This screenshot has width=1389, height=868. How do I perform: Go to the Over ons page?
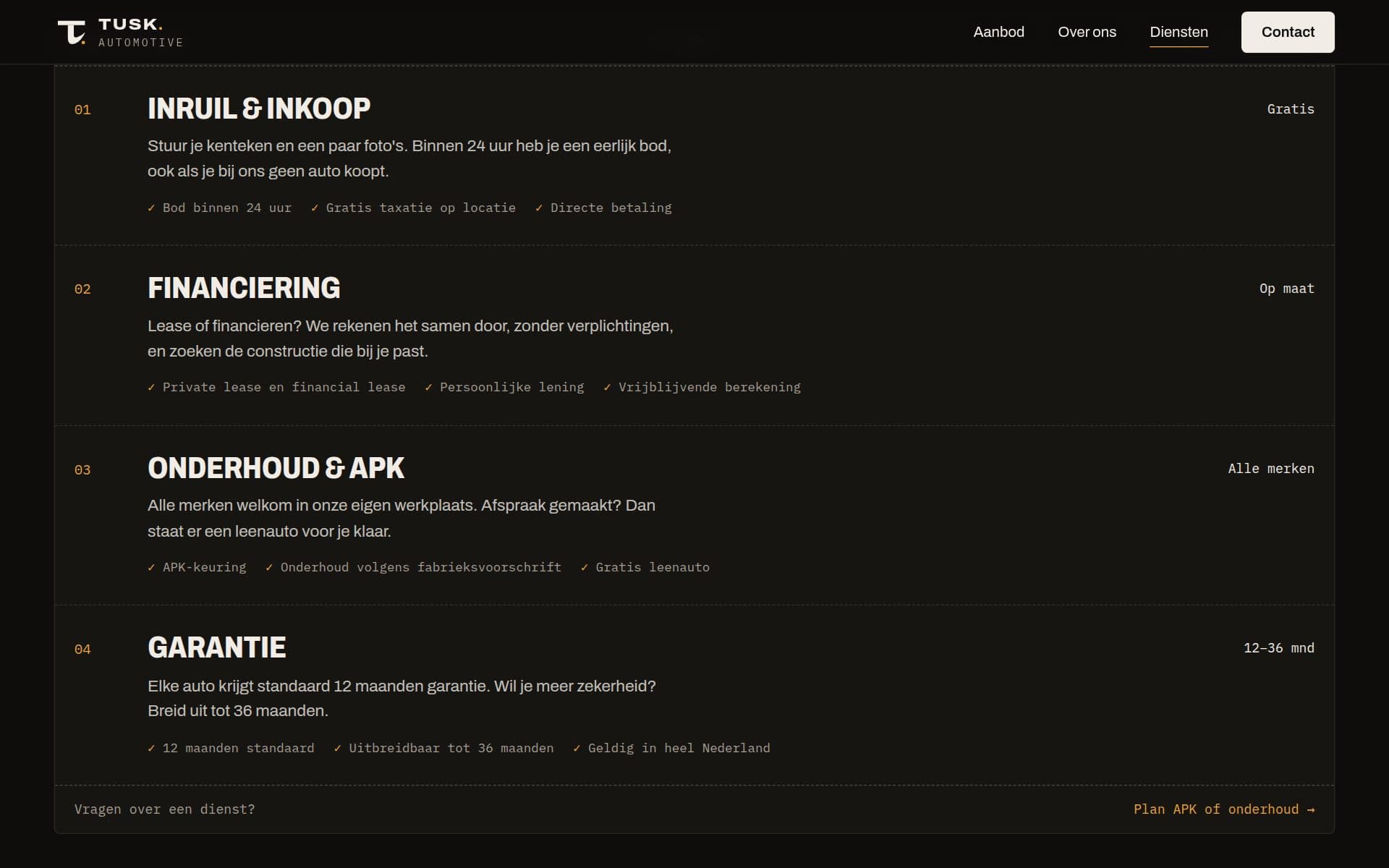pyautogui.click(x=1087, y=32)
